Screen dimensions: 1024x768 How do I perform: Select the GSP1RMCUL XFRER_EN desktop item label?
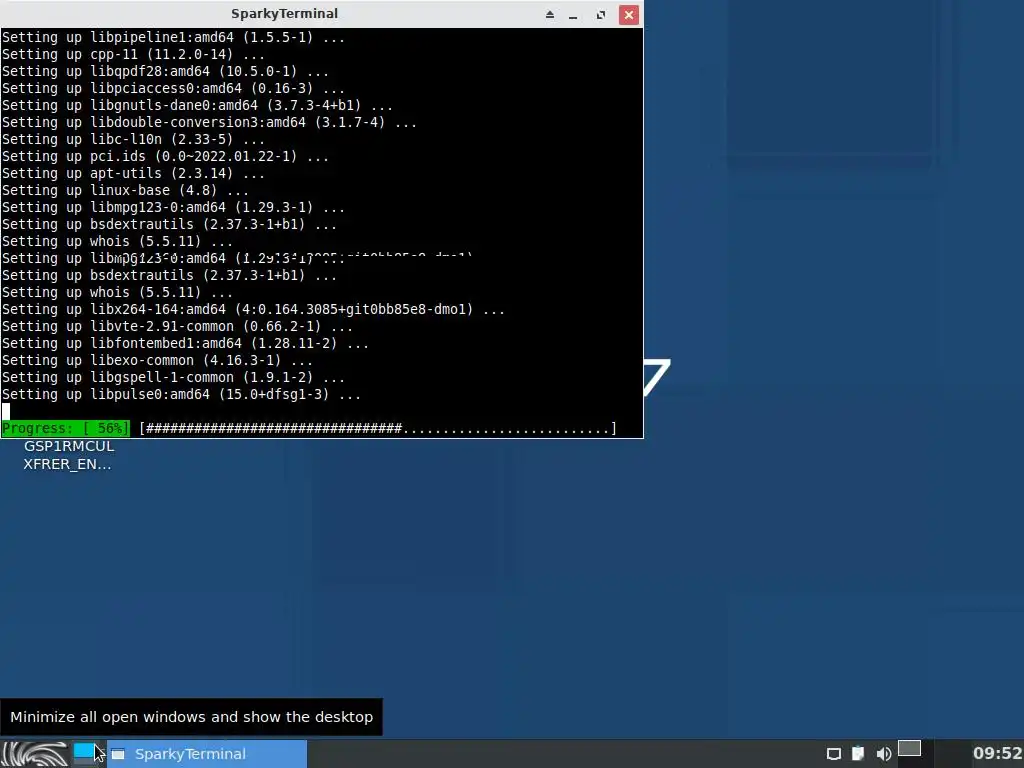(68, 455)
